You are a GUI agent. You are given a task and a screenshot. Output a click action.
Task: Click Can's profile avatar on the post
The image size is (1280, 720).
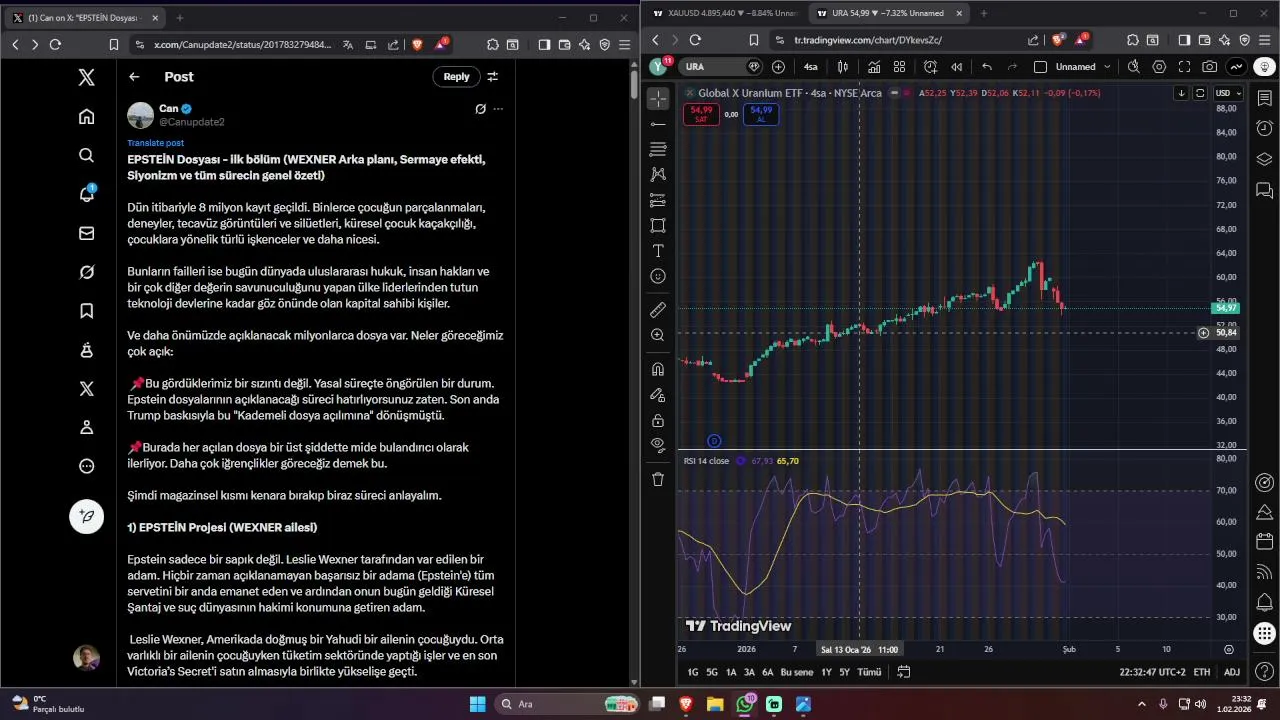pyautogui.click(x=140, y=115)
